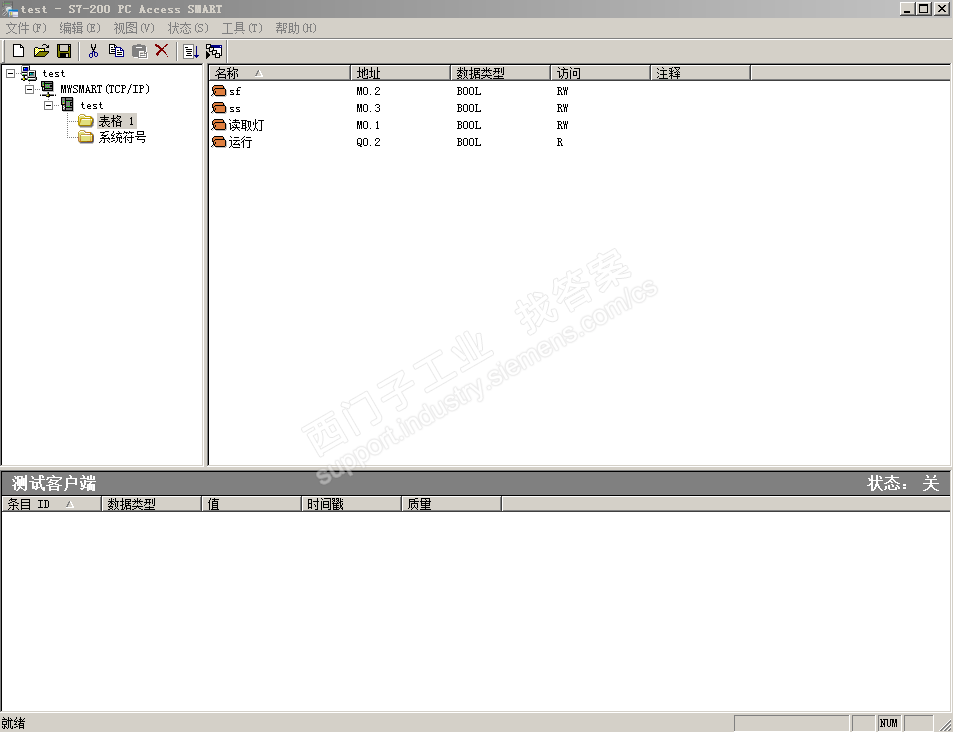Image resolution: width=953 pixels, height=732 pixels.
Task: Click the project root computer icon
Action: [29, 74]
